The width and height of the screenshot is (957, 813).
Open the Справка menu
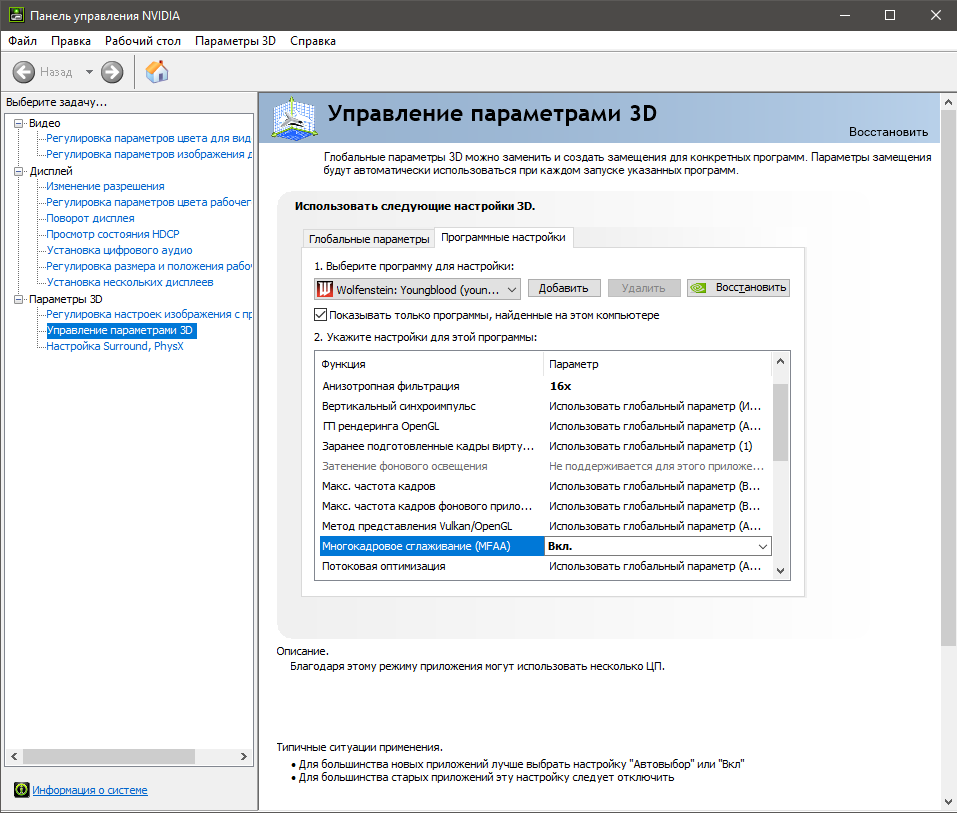[x=312, y=41]
